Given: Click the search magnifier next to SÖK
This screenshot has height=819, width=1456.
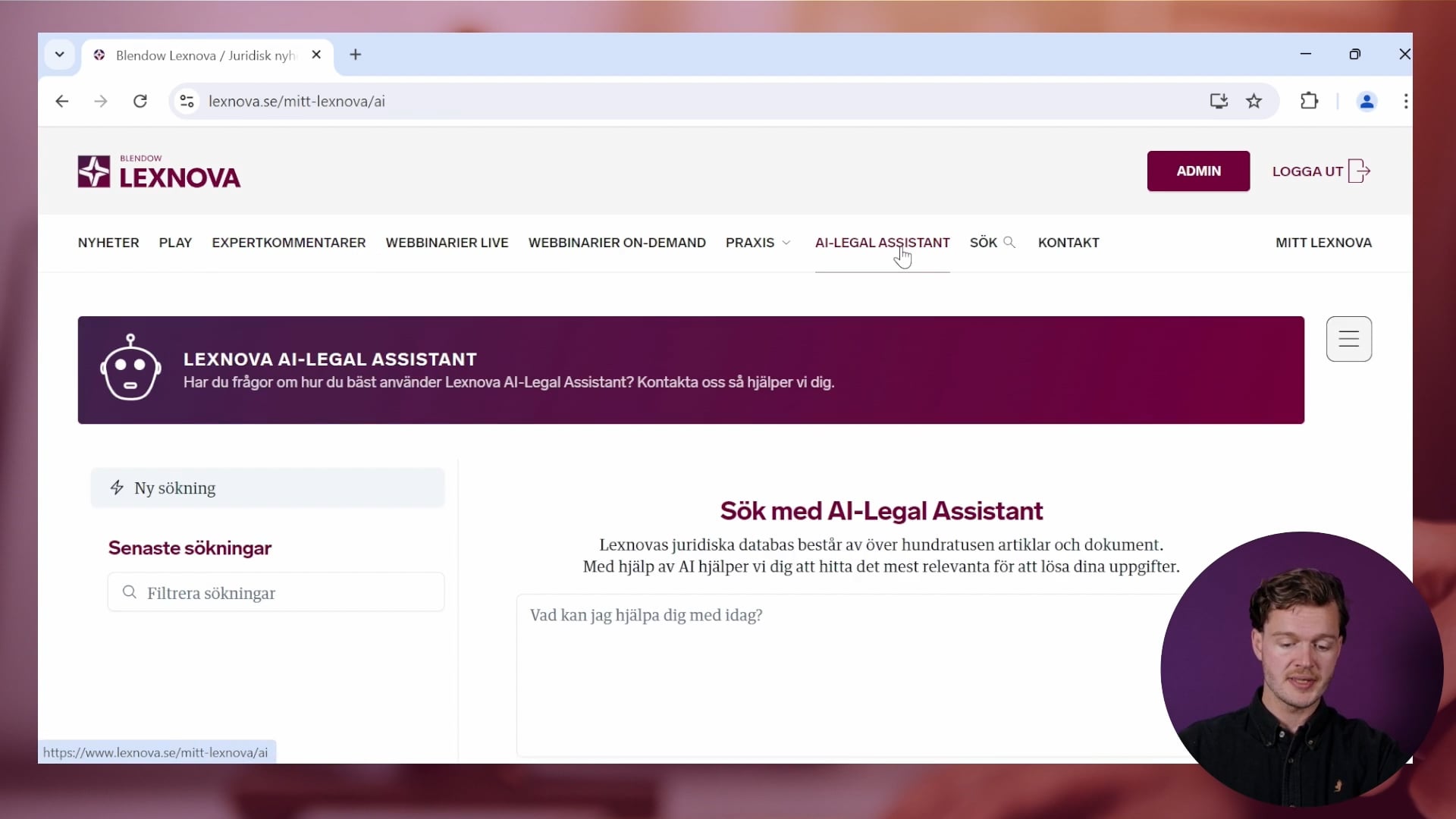Looking at the screenshot, I should tap(1009, 243).
